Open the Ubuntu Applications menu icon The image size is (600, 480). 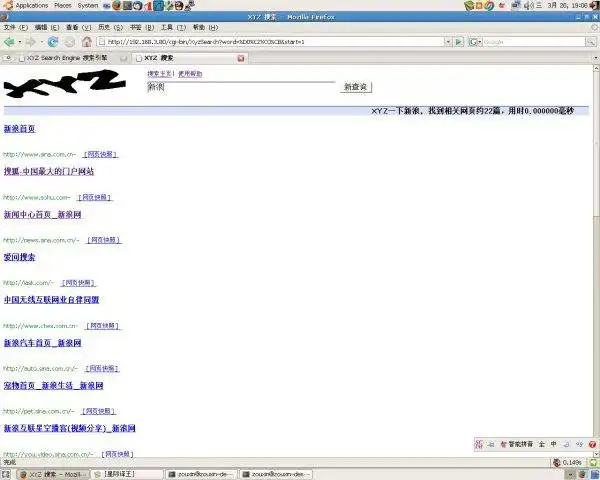pyautogui.click(x=8, y=5)
